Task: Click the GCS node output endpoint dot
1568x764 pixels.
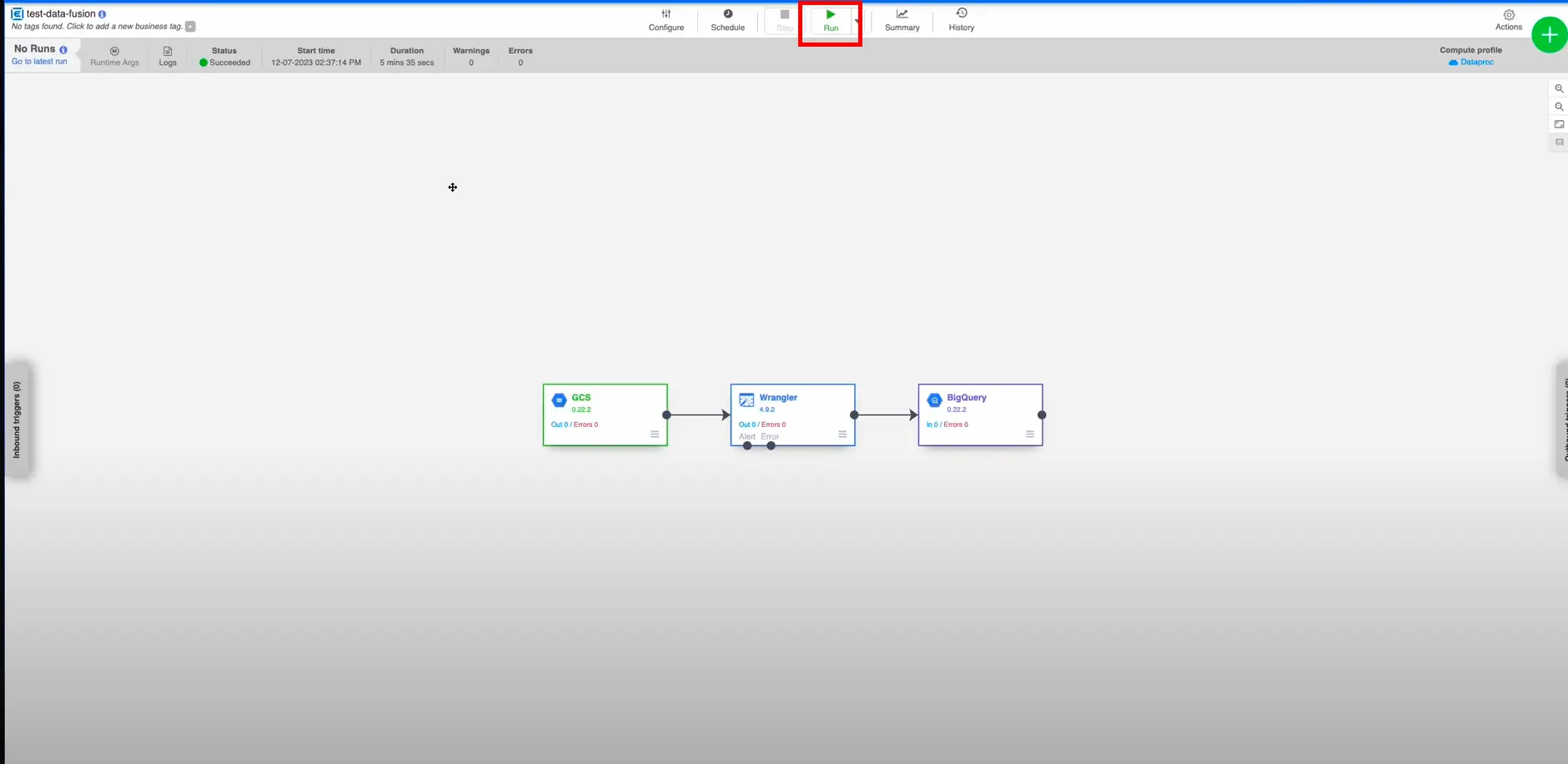Action: click(x=666, y=415)
